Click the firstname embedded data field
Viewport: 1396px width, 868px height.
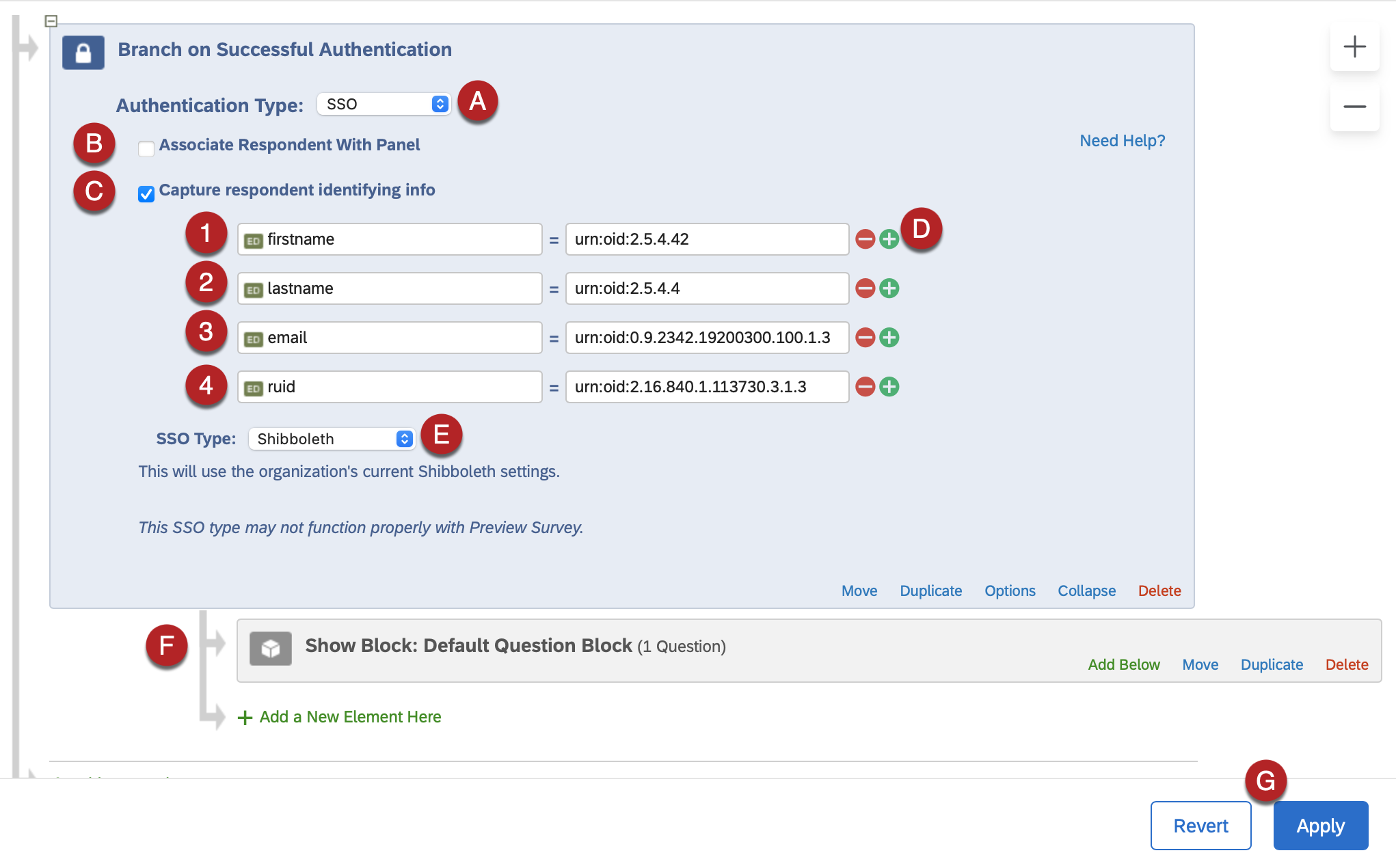coord(390,239)
